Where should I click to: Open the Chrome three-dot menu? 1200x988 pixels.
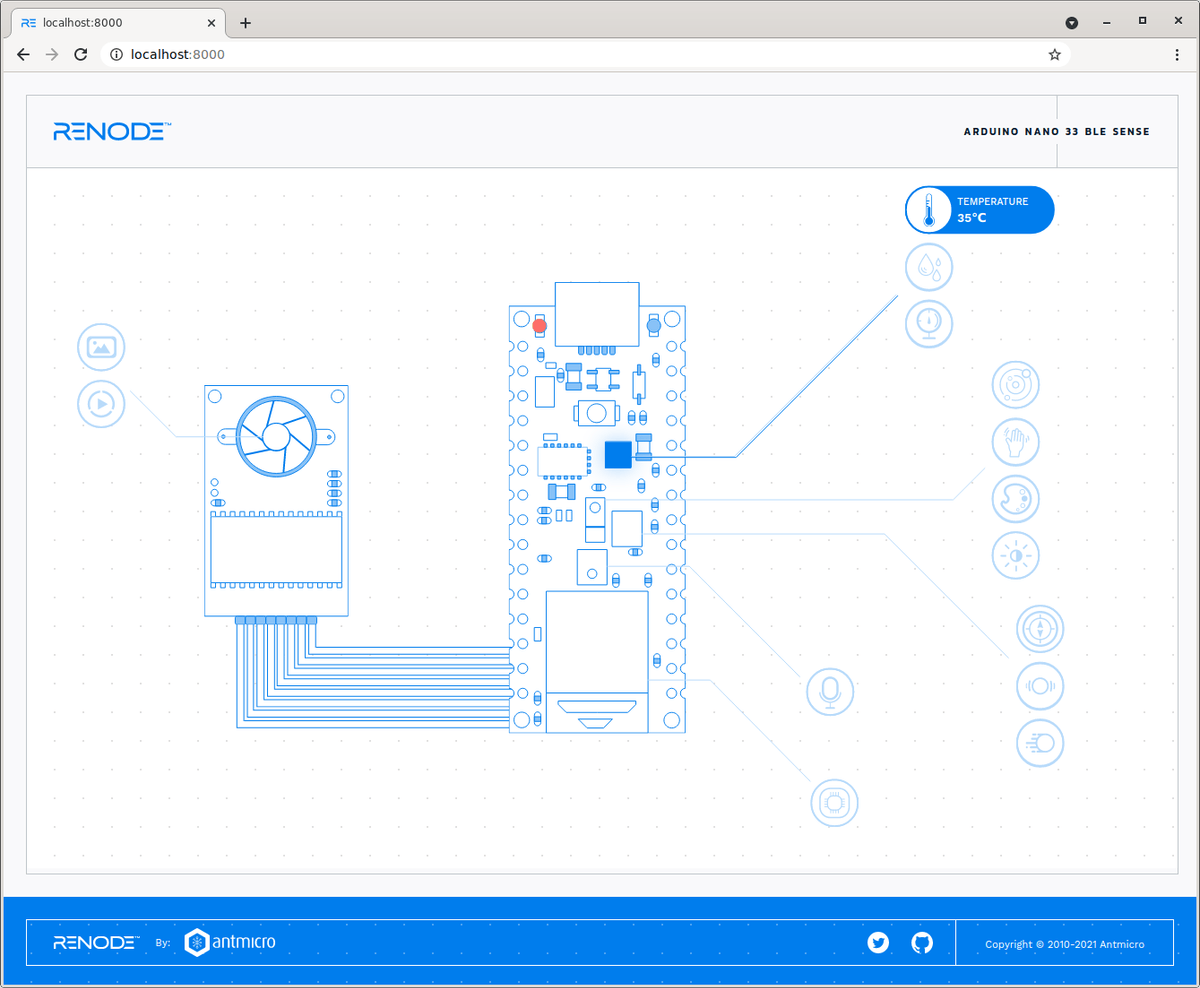(1177, 54)
